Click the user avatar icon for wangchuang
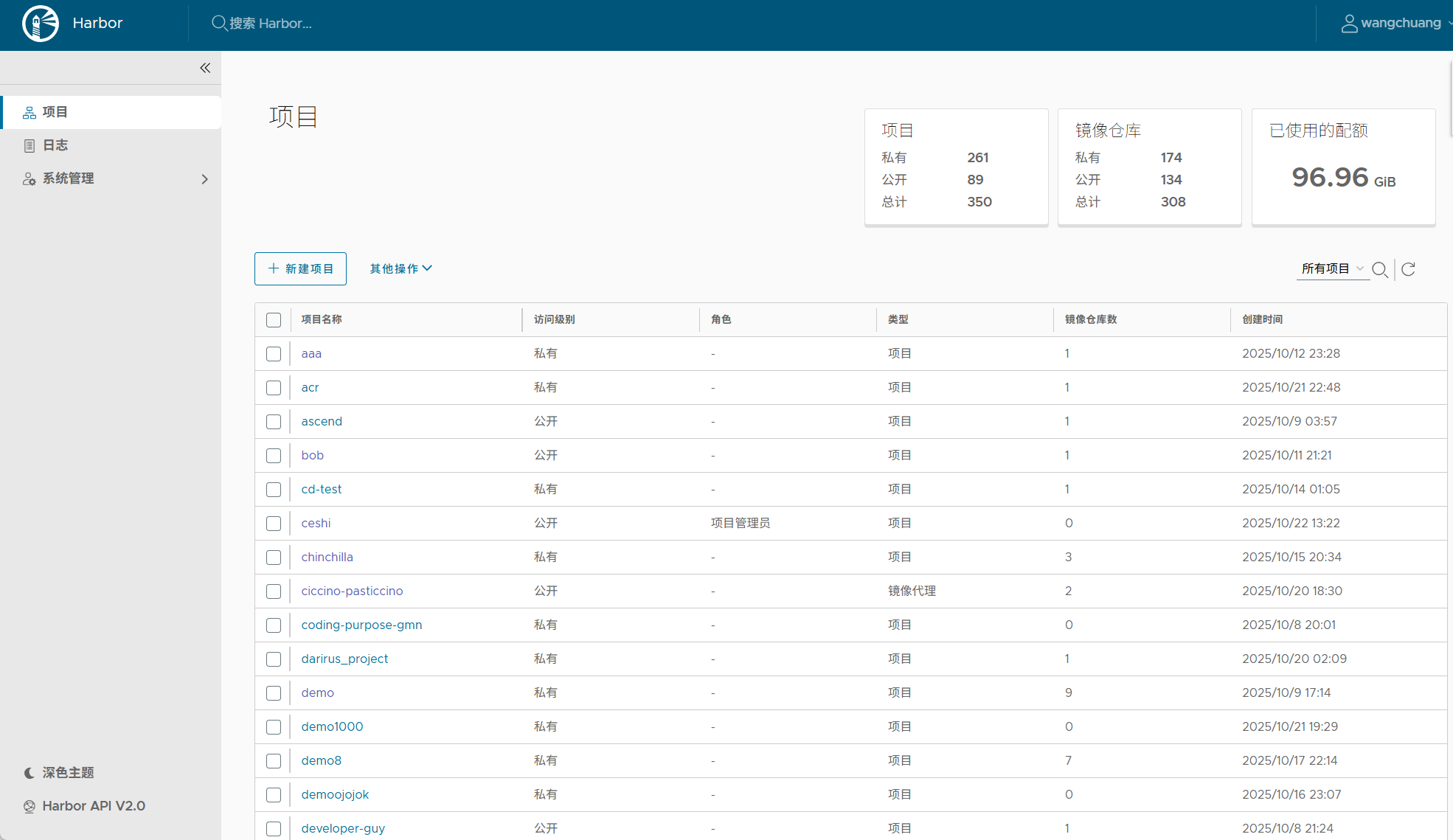The image size is (1453, 840). (x=1348, y=24)
